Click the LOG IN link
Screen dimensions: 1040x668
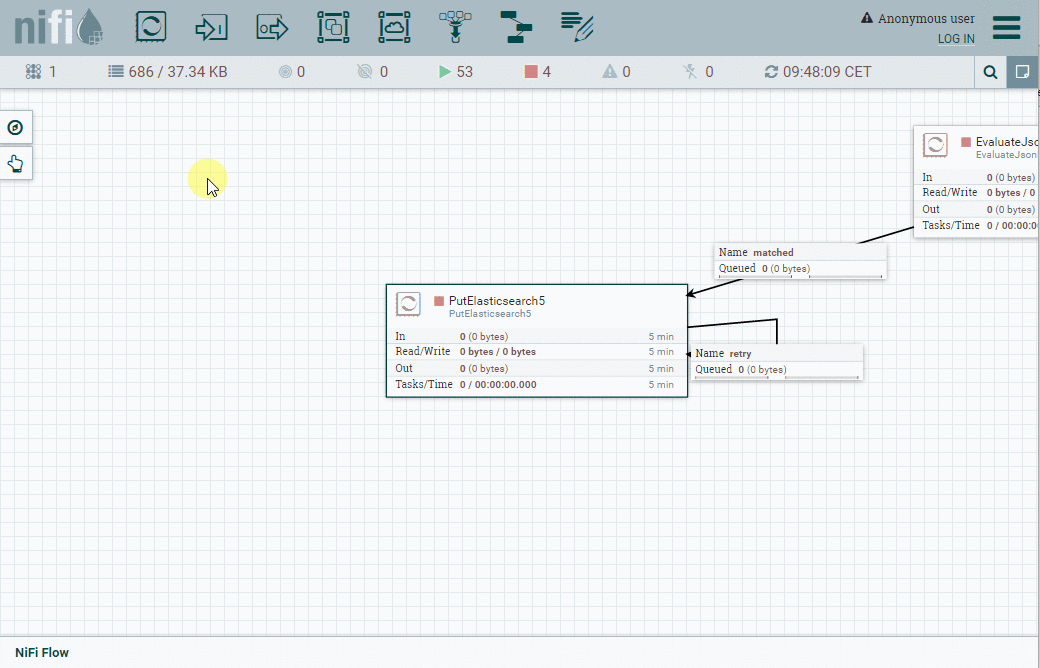(x=956, y=38)
